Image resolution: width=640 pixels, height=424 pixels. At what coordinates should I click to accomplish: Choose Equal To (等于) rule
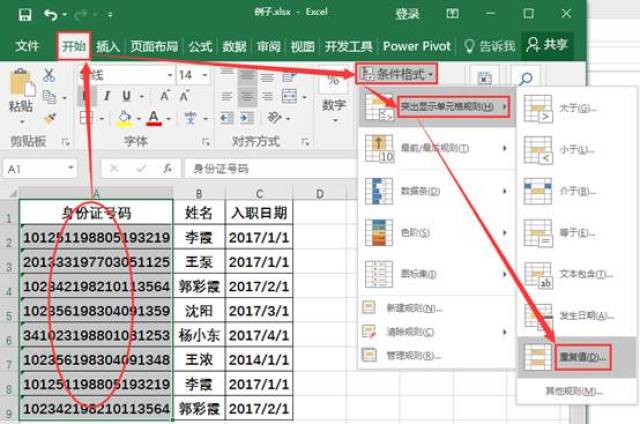[576, 233]
